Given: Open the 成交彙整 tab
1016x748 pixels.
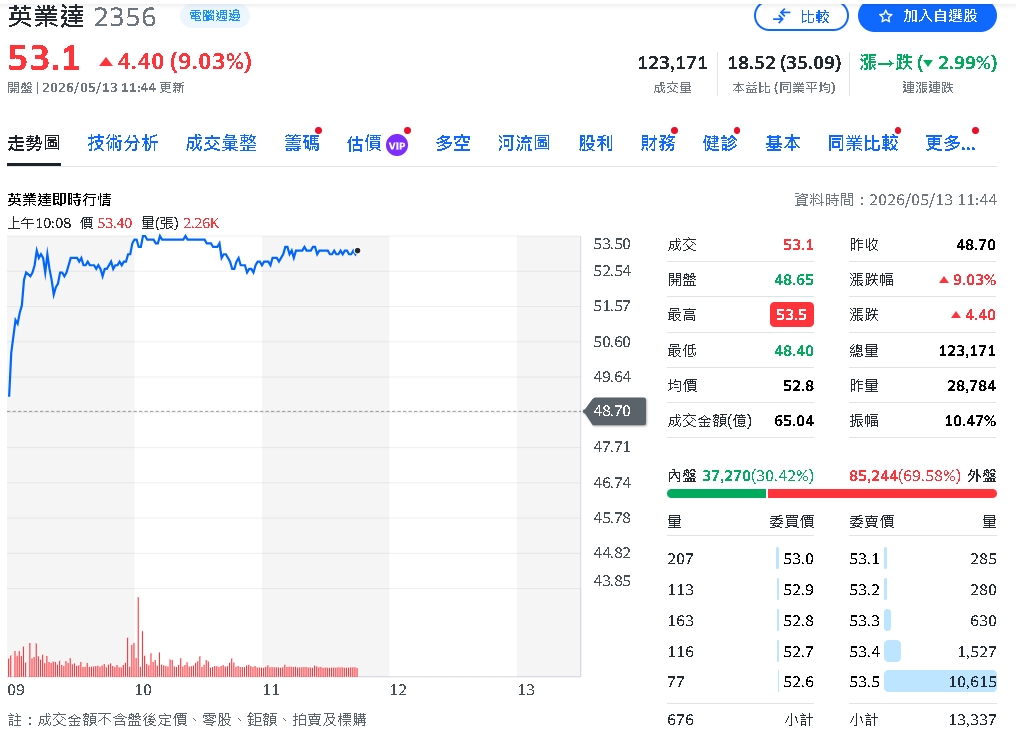Looking at the screenshot, I should click(x=221, y=143).
